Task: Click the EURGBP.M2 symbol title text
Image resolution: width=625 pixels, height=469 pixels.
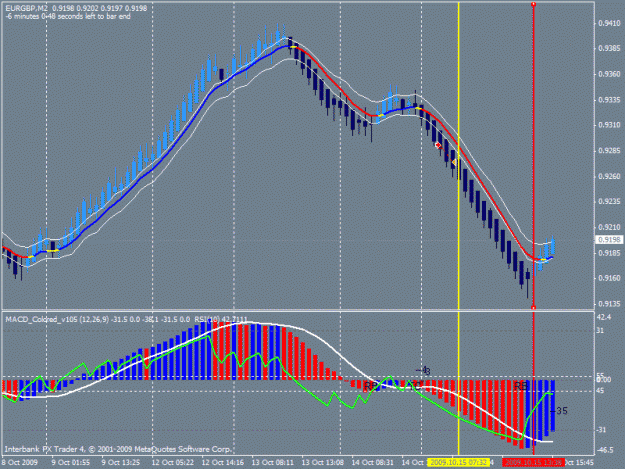Action: coord(26,8)
